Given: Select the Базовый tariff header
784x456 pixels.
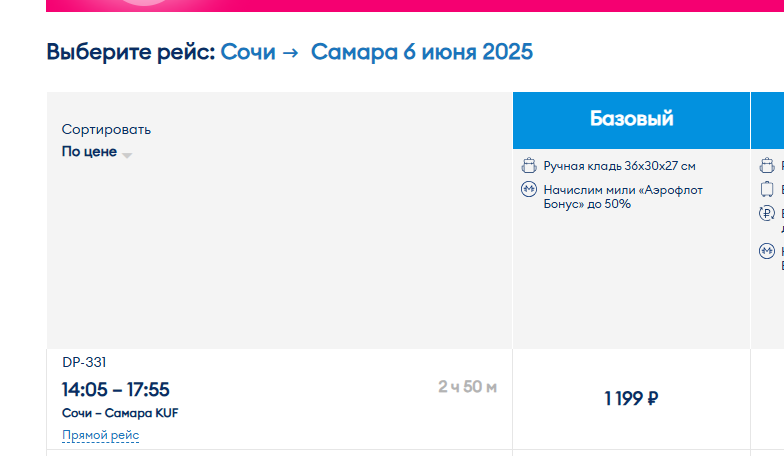Looking at the screenshot, I should [x=631, y=120].
